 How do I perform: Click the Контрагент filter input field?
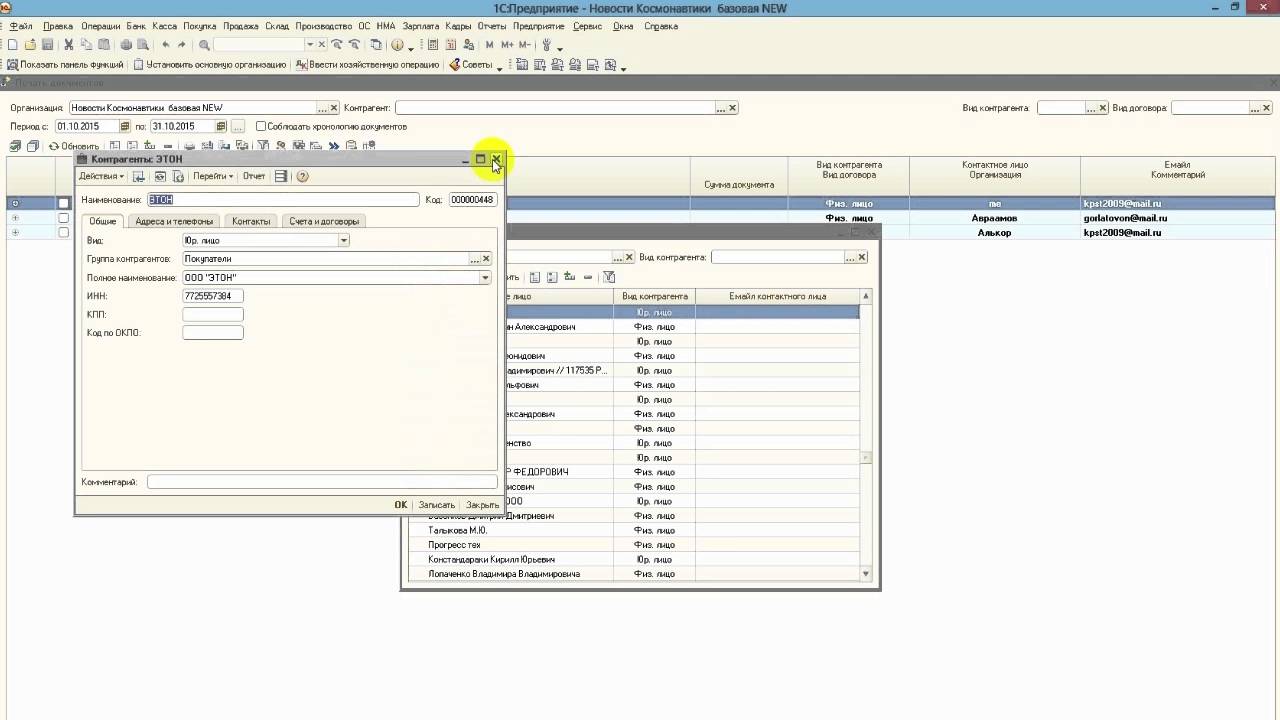[555, 108]
